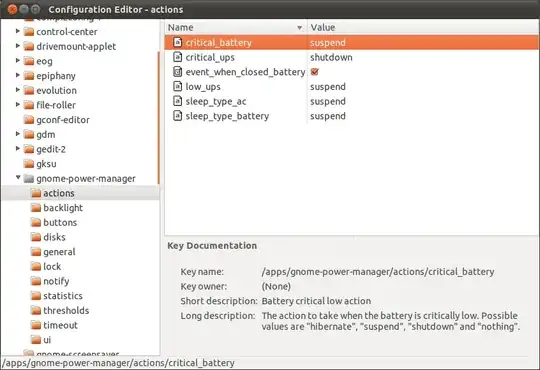The height and width of the screenshot is (370, 540).
Task: Click the gconf-editor folder icon
Action: pos(29,120)
